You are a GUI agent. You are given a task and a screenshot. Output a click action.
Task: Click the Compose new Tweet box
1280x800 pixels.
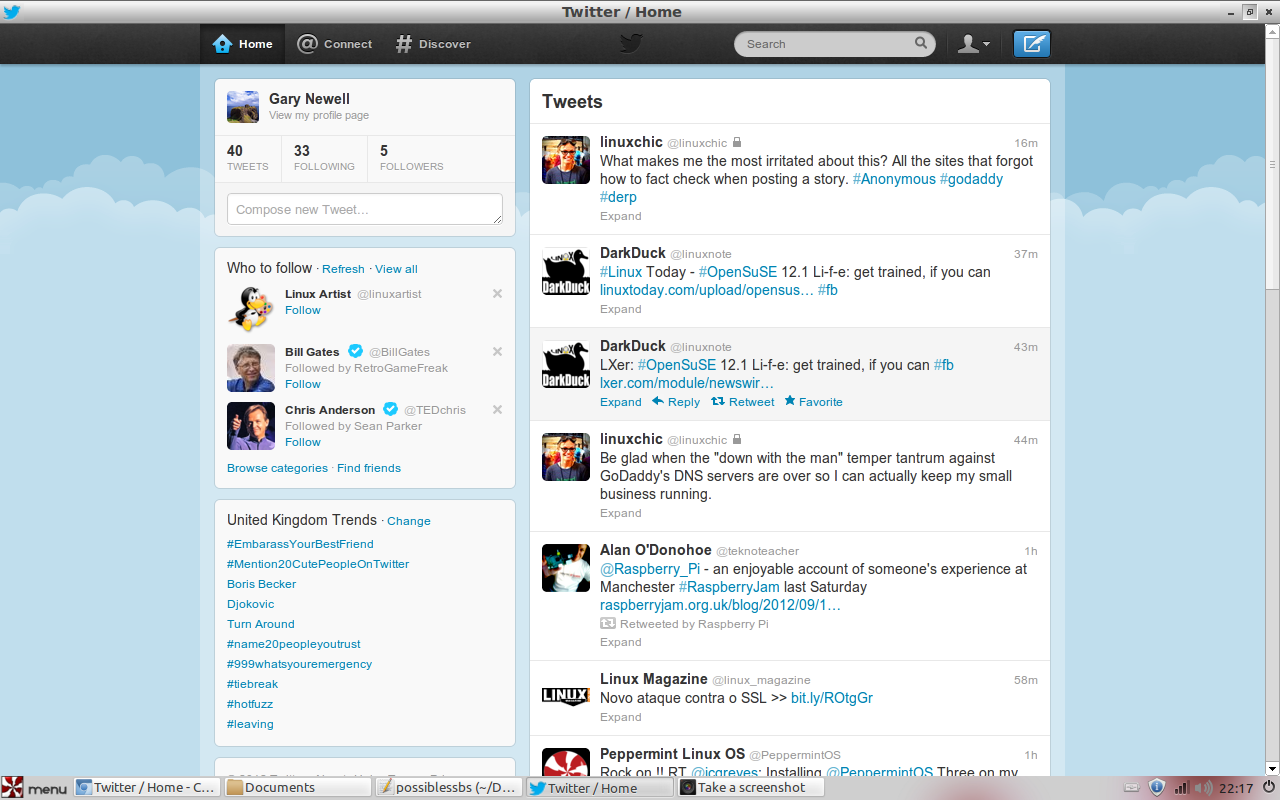point(365,209)
